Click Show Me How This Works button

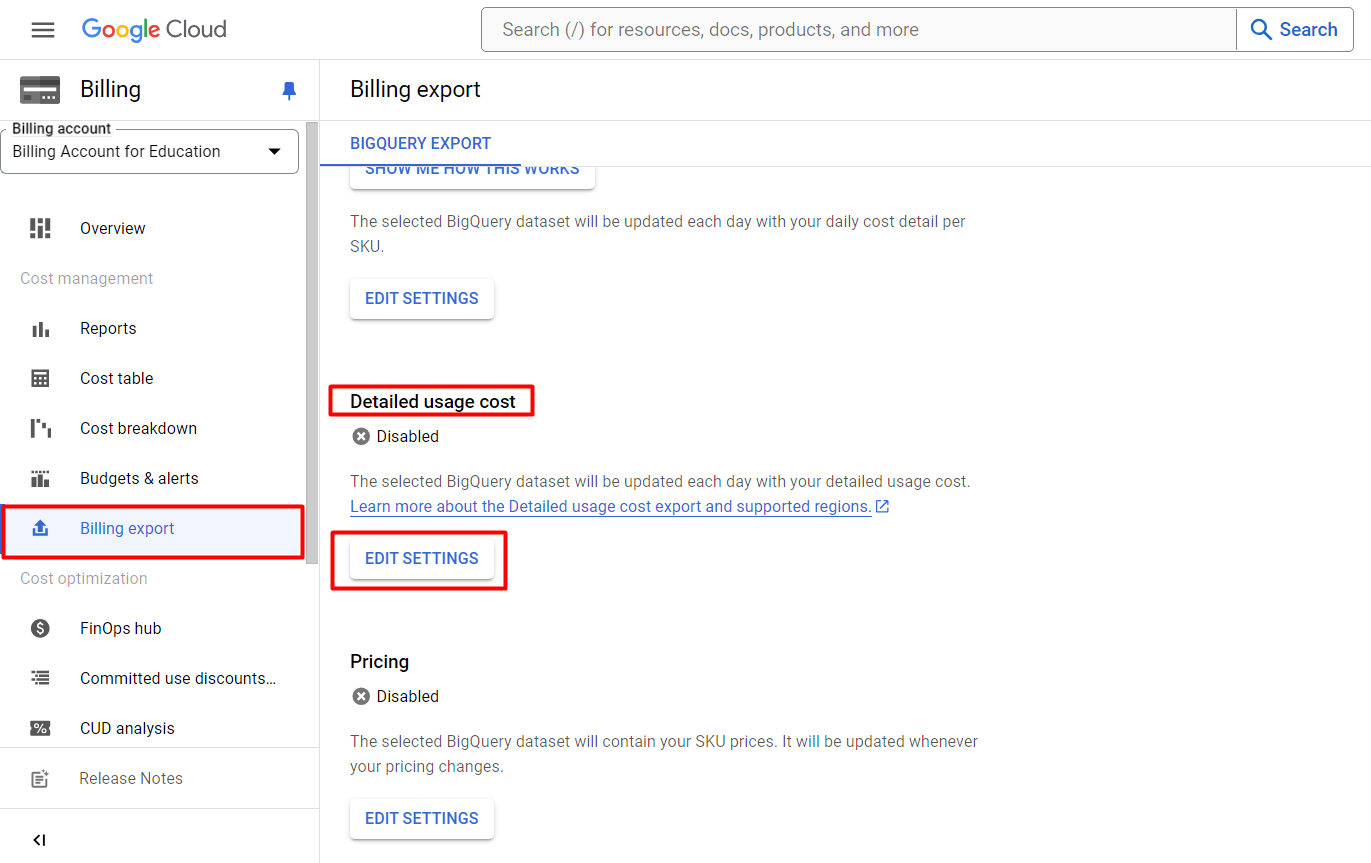coord(472,175)
